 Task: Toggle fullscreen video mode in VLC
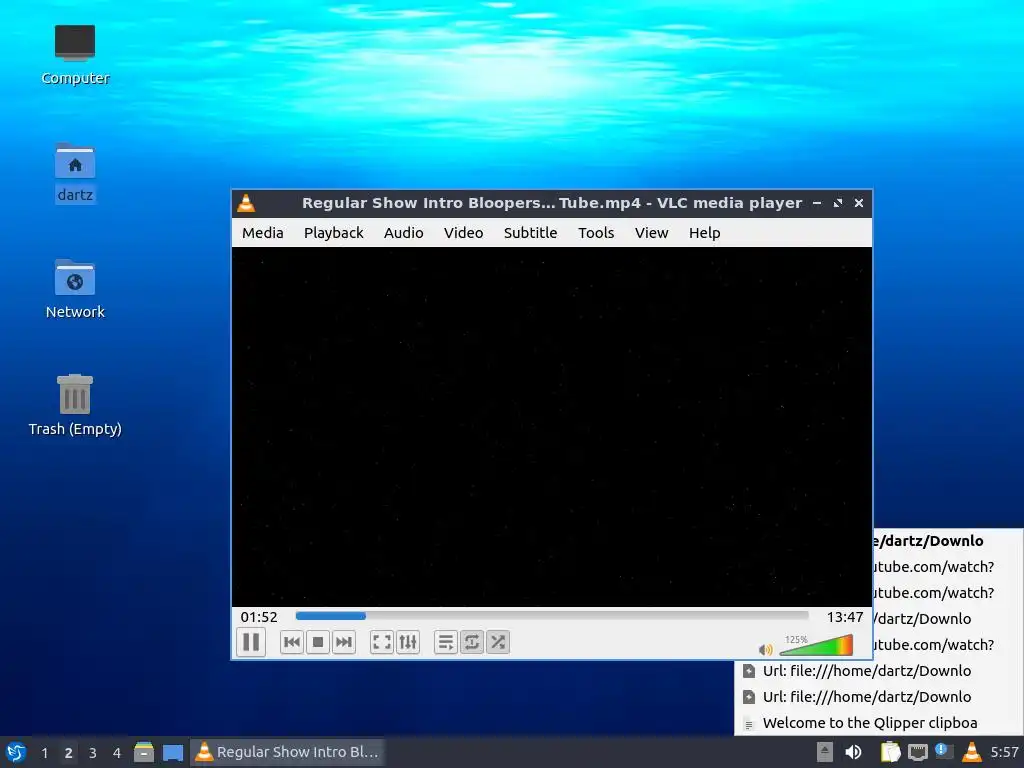381,642
